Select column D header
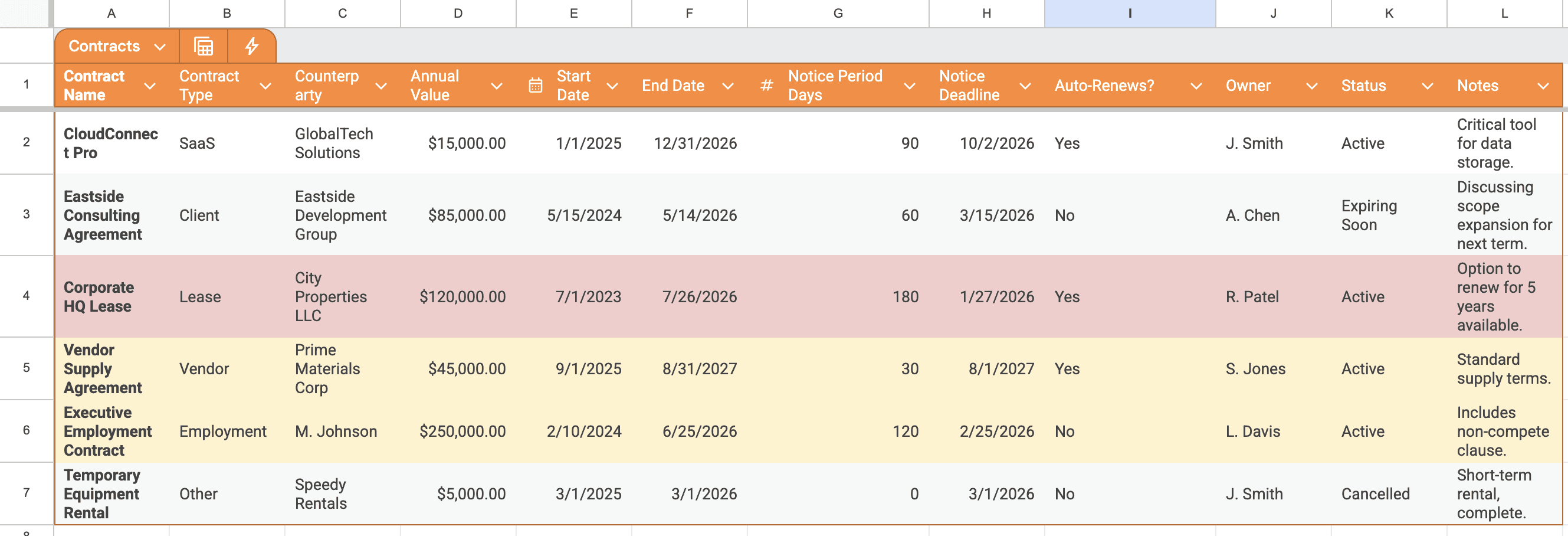1568x536 pixels. pyautogui.click(x=458, y=14)
